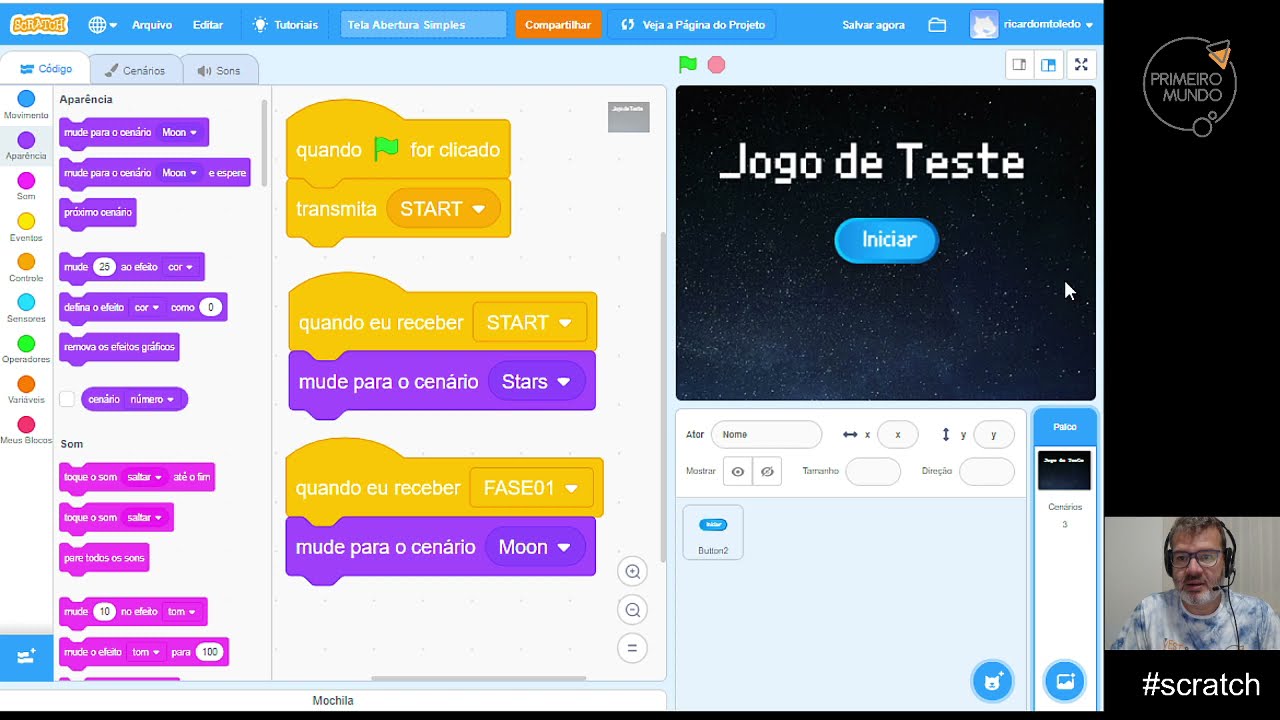
Task: Switch to small stage layout
Action: click(1019, 65)
